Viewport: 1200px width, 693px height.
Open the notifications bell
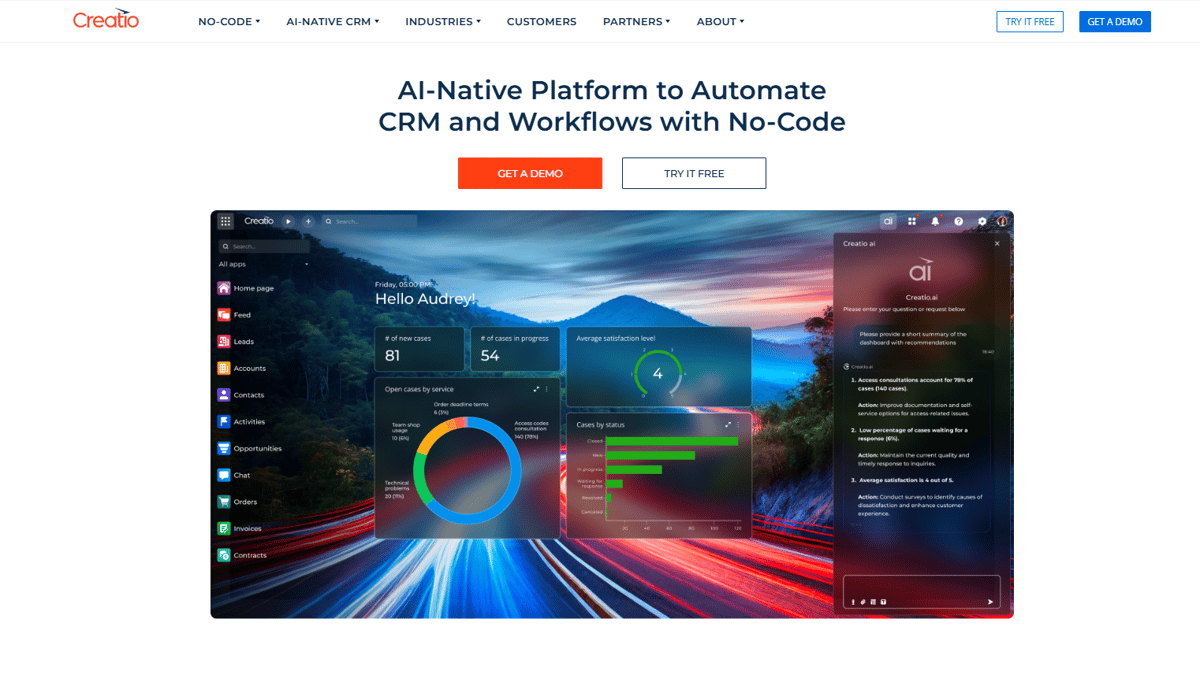click(x=935, y=221)
